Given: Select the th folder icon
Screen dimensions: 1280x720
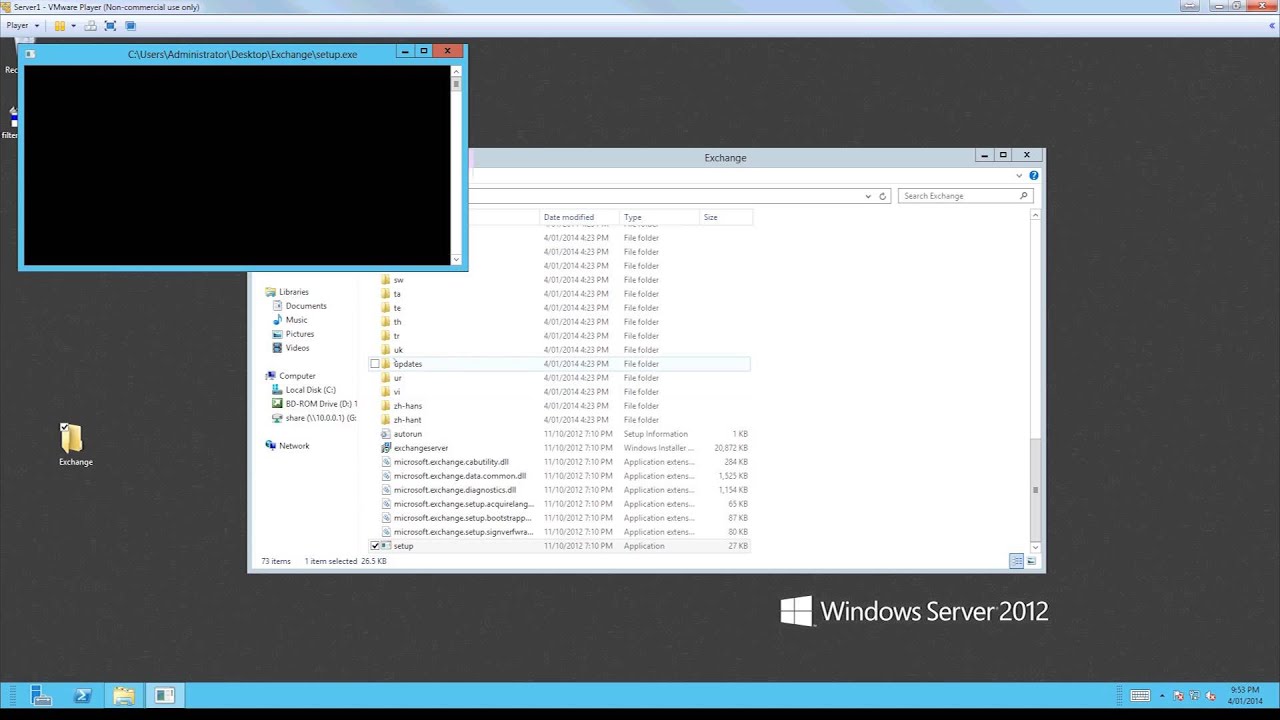Looking at the screenshot, I should point(386,322).
